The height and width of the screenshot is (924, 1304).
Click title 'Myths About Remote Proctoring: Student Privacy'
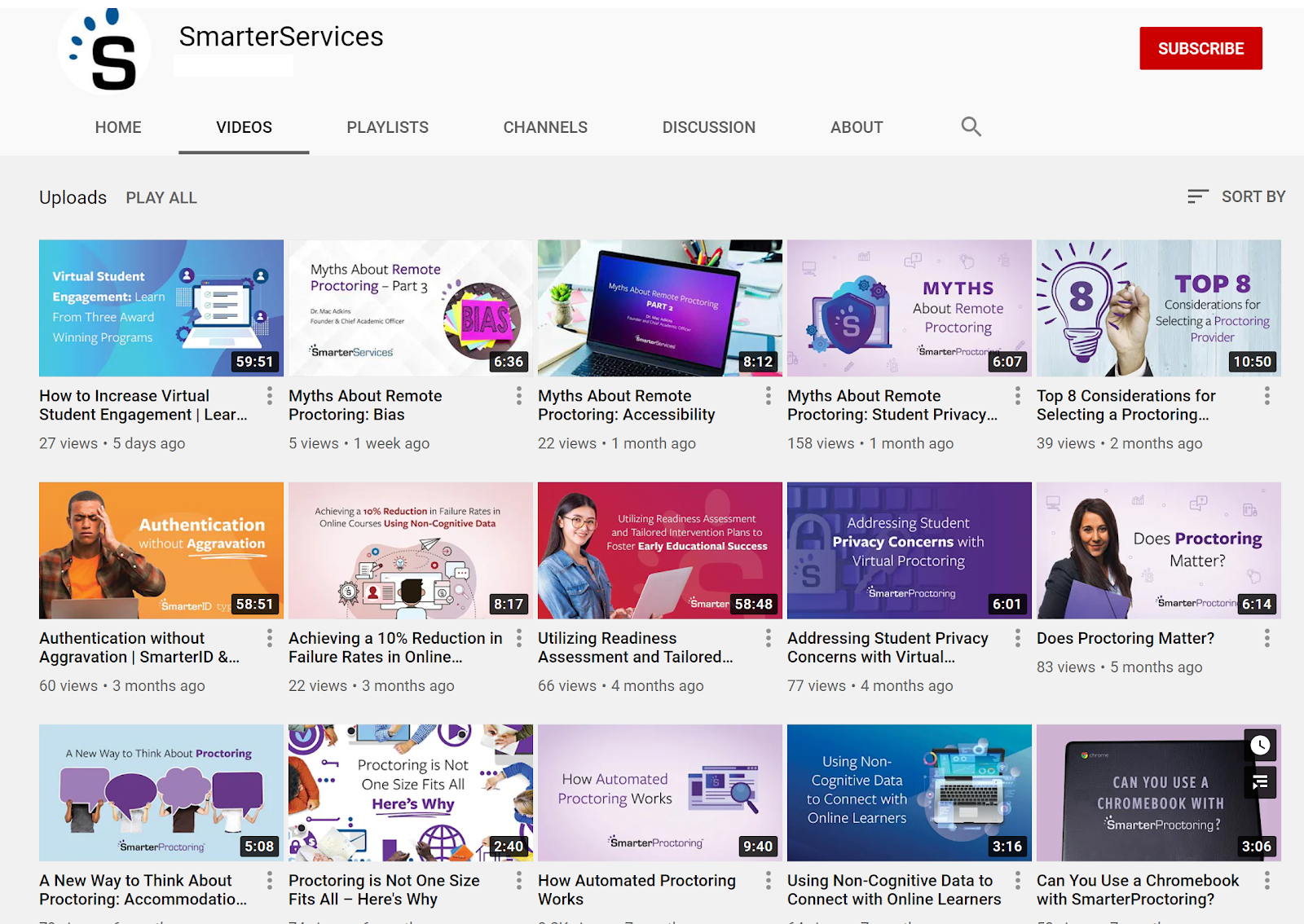pos(892,405)
